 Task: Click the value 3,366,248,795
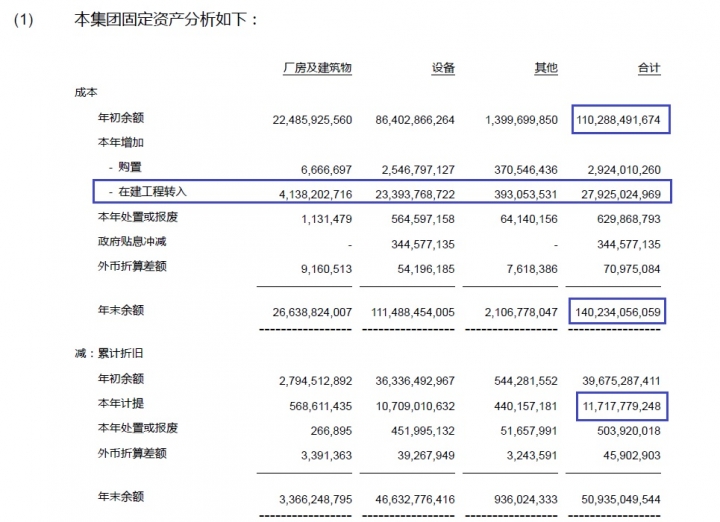point(315,500)
